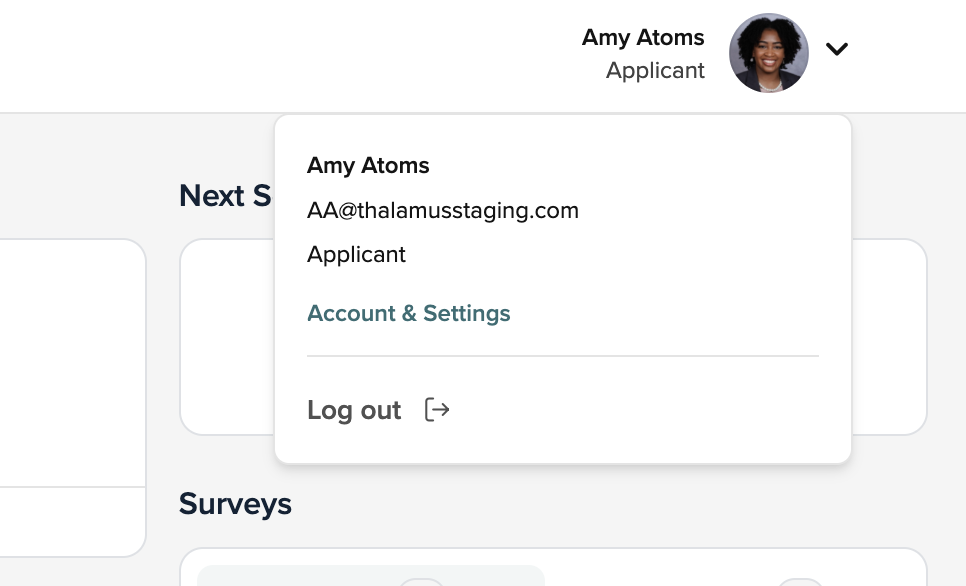The width and height of the screenshot is (966, 586).
Task: Open the Account & Settings link
Action: [408, 313]
